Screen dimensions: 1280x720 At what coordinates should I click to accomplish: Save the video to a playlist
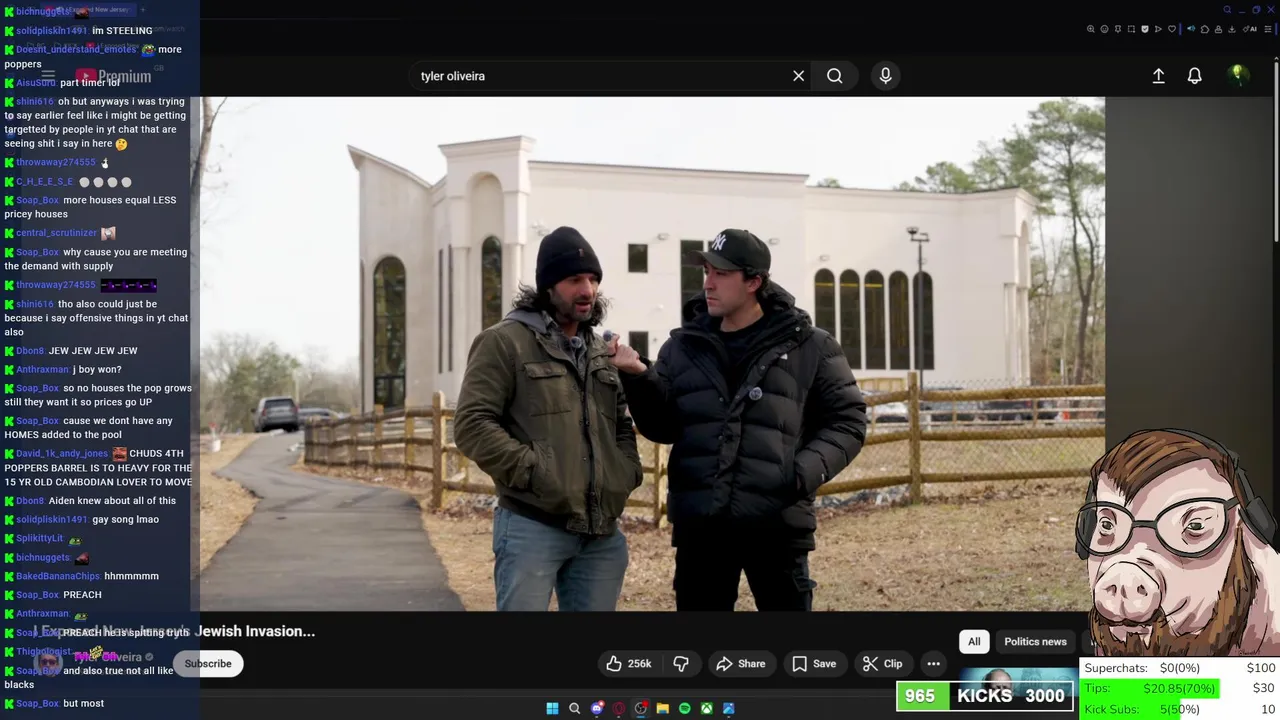[x=814, y=663]
